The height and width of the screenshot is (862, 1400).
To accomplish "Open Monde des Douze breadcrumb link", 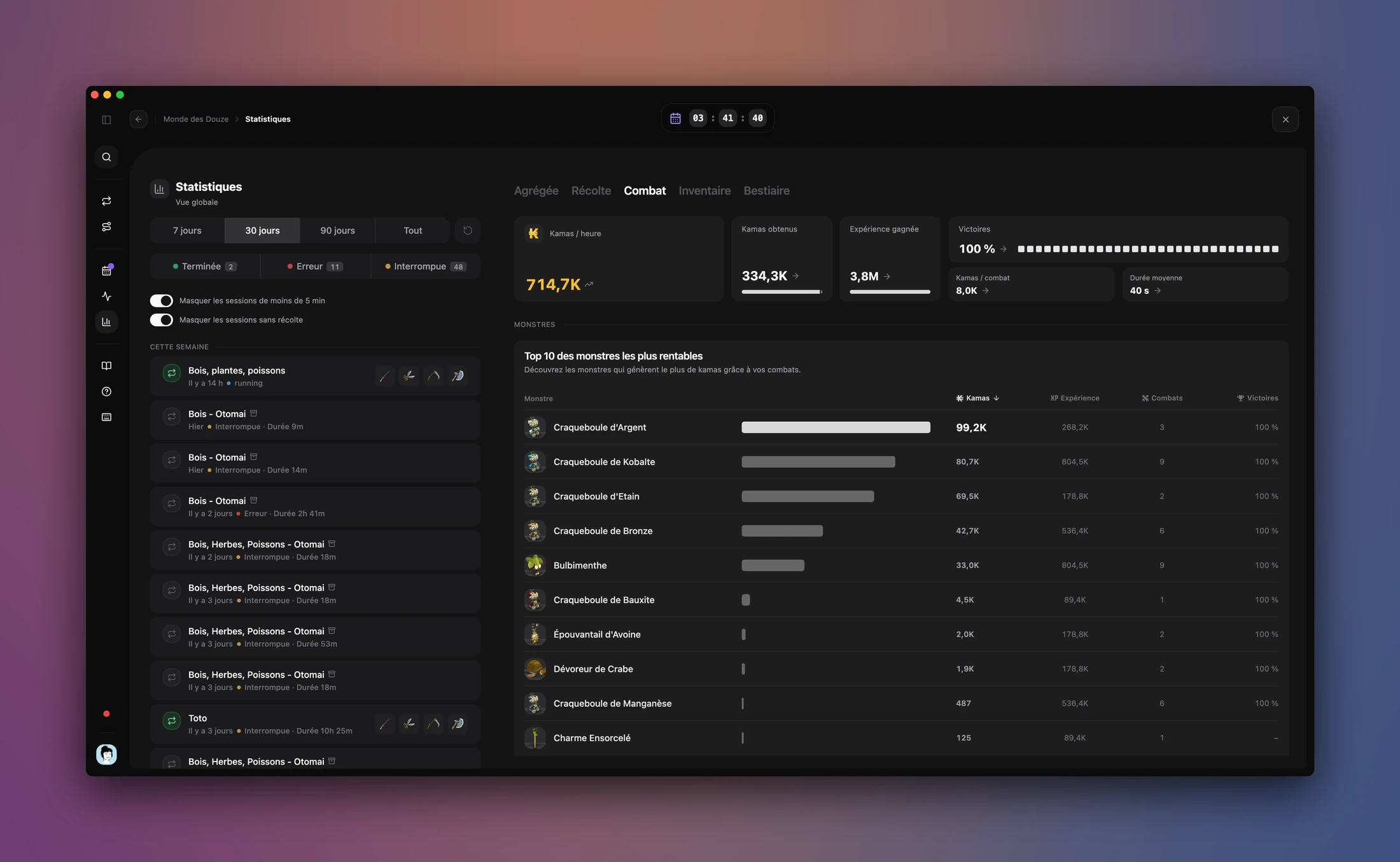I will point(196,119).
